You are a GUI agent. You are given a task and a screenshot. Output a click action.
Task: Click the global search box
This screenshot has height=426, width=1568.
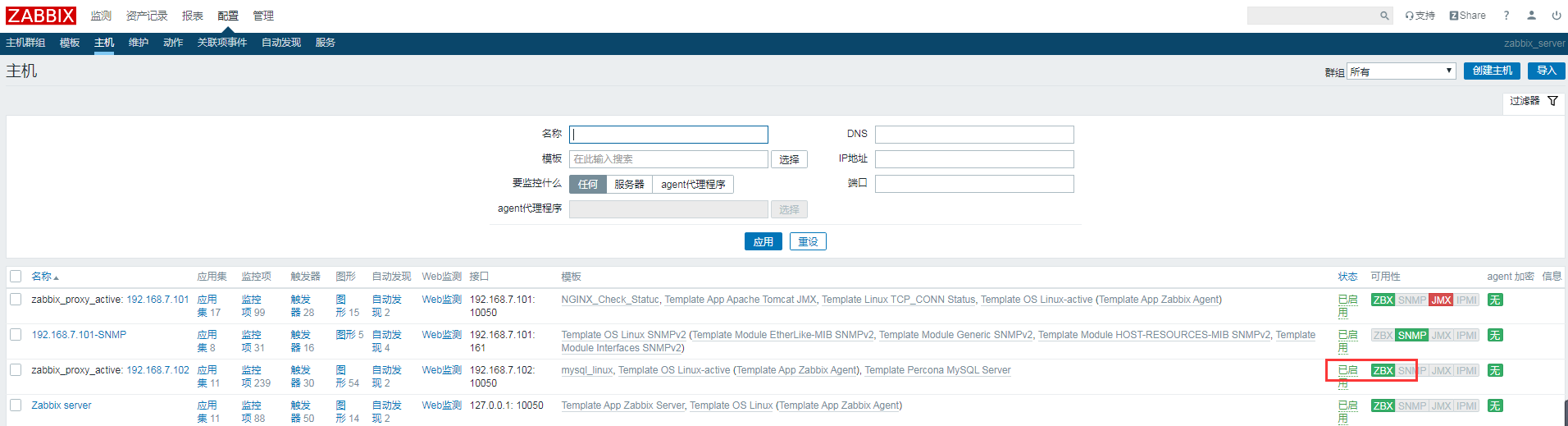click(x=1312, y=16)
